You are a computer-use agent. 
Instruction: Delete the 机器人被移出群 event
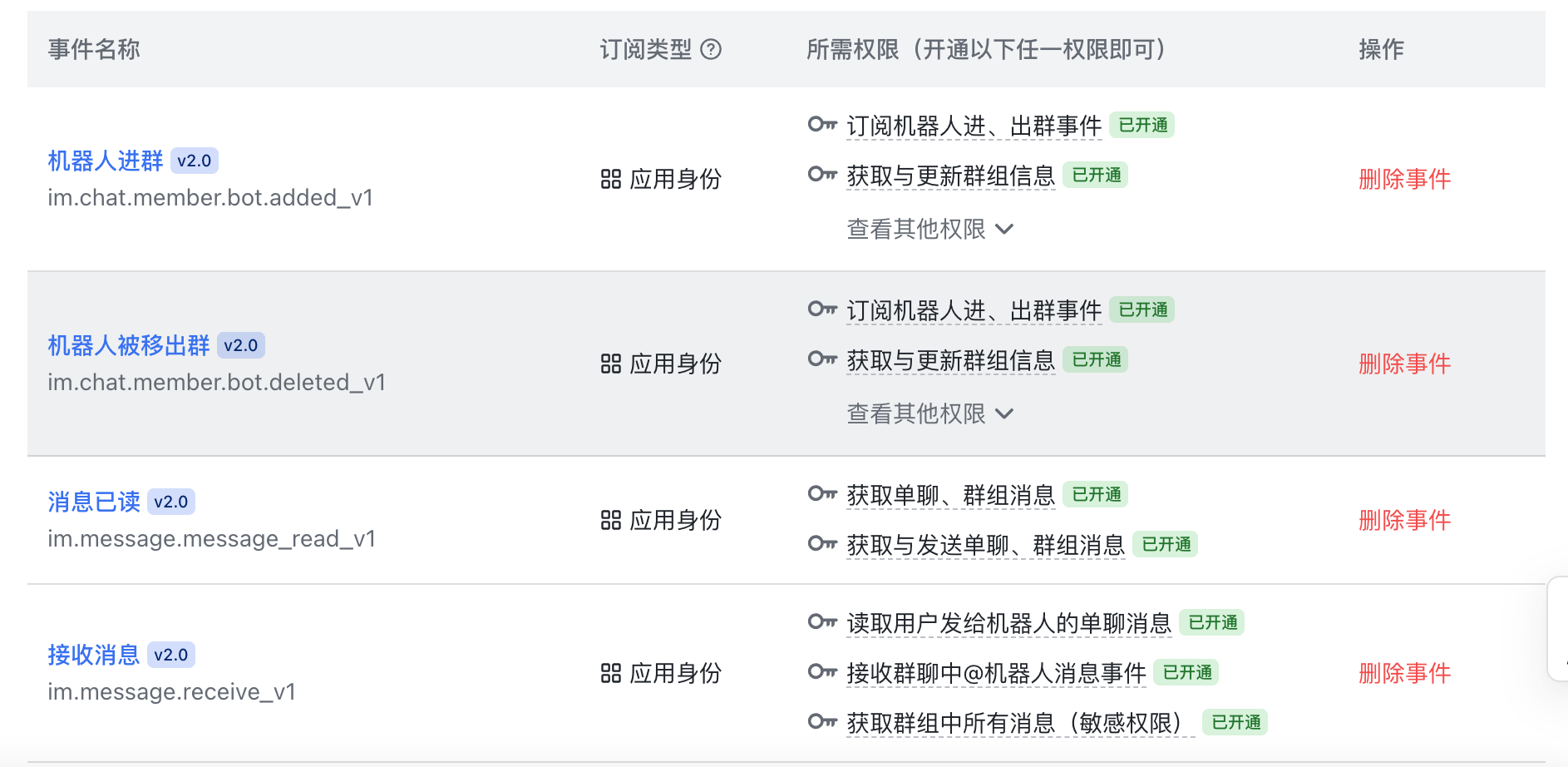[1404, 364]
